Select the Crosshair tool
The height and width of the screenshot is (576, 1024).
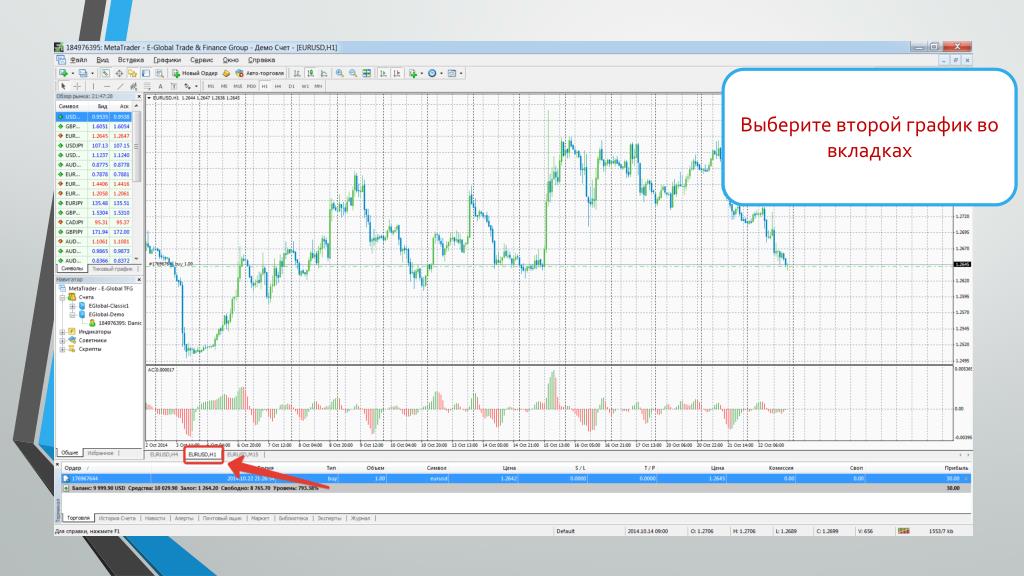[x=77, y=86]
